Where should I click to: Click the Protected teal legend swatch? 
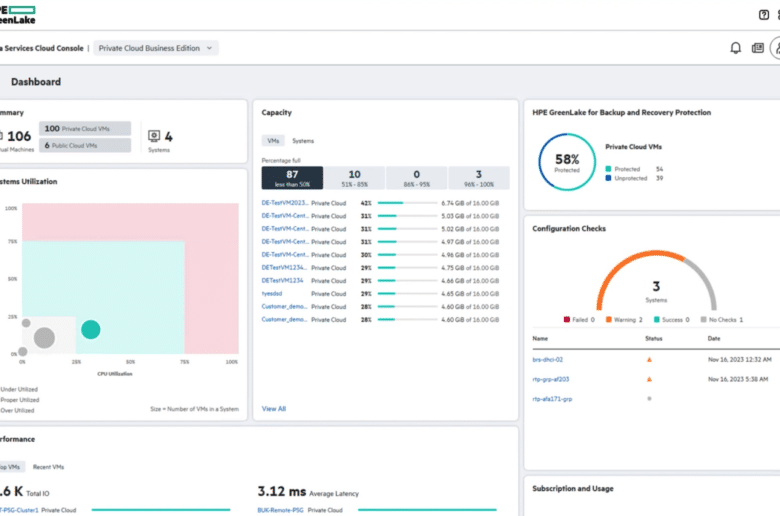pos(608,169)
